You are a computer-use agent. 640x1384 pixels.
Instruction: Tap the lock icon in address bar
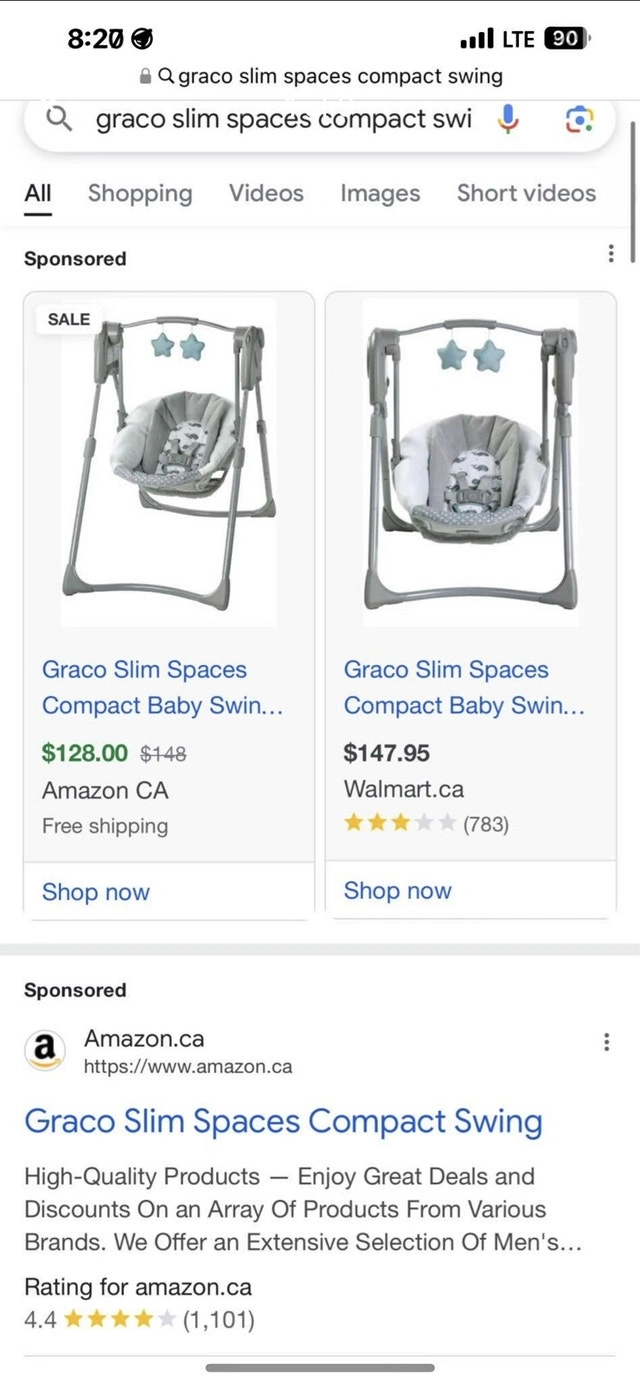pyautogui.click(x=145, y=76)
